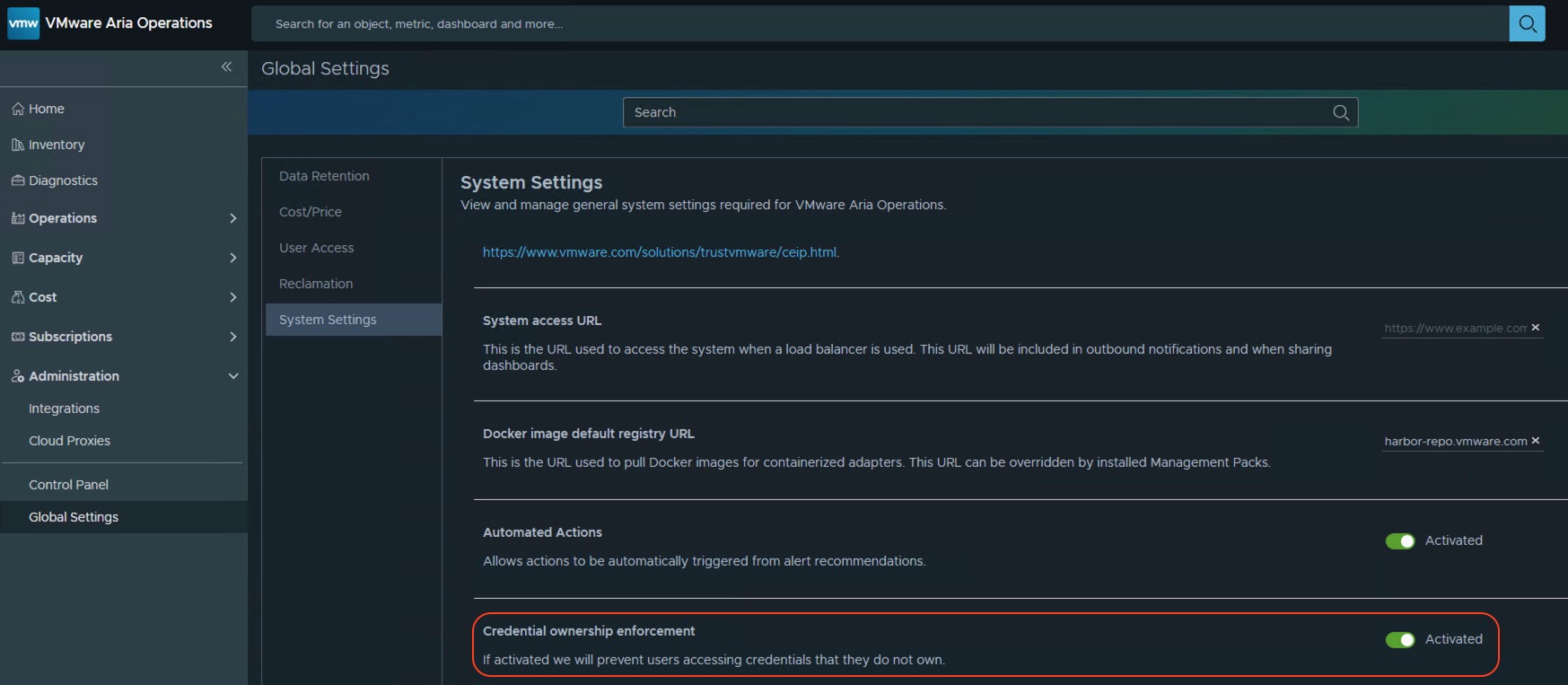Switch to the User Access tab
Viewport: 1568px width, 685px height.
coord(316,248)
